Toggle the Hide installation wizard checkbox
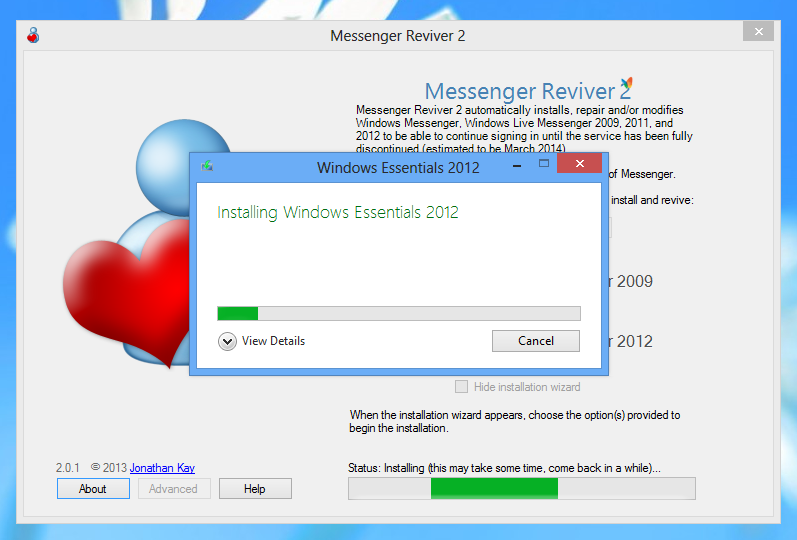The image size is (797, 540). coord(462,387)
